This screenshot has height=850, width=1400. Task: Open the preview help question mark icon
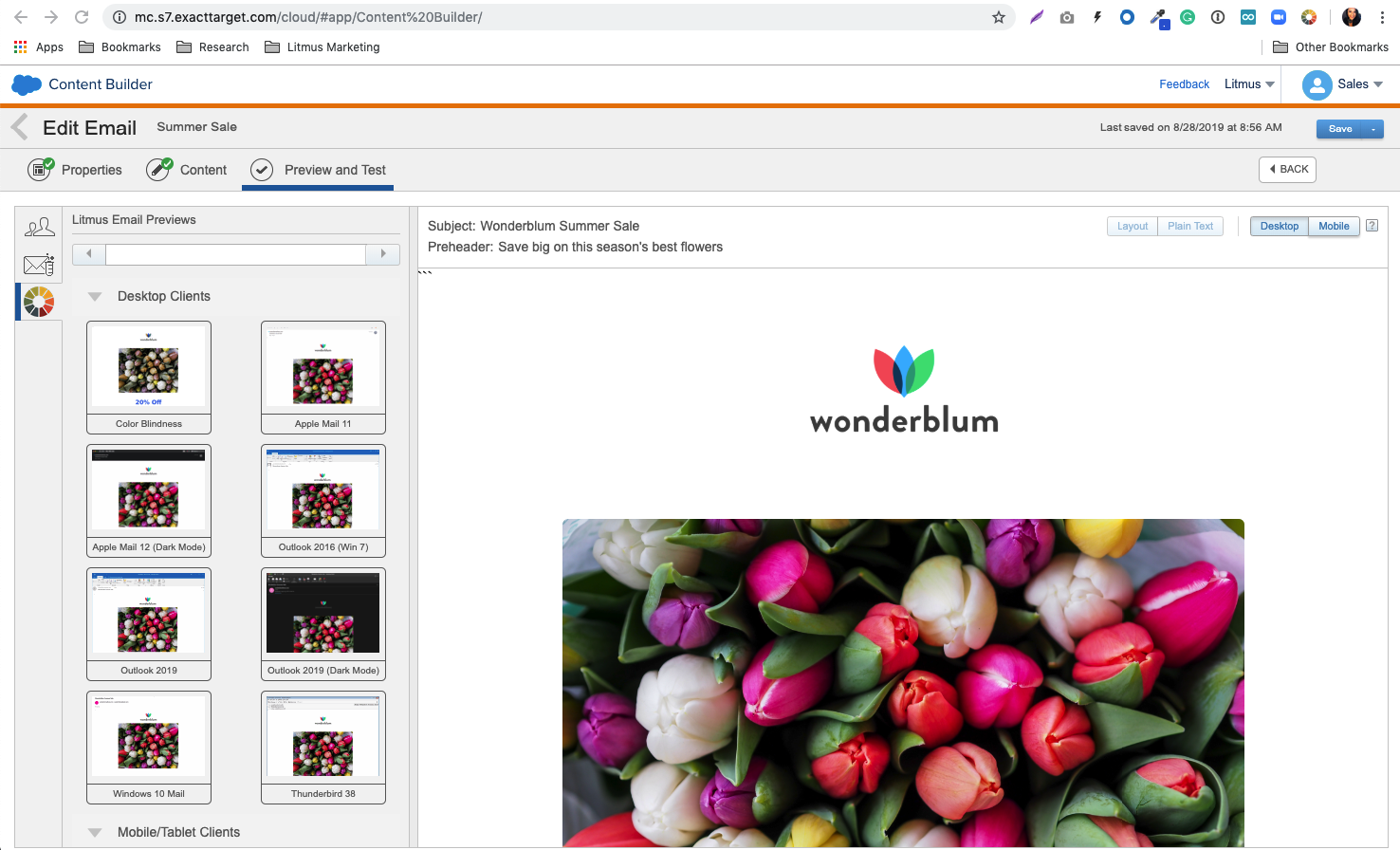pos(1372,226)
